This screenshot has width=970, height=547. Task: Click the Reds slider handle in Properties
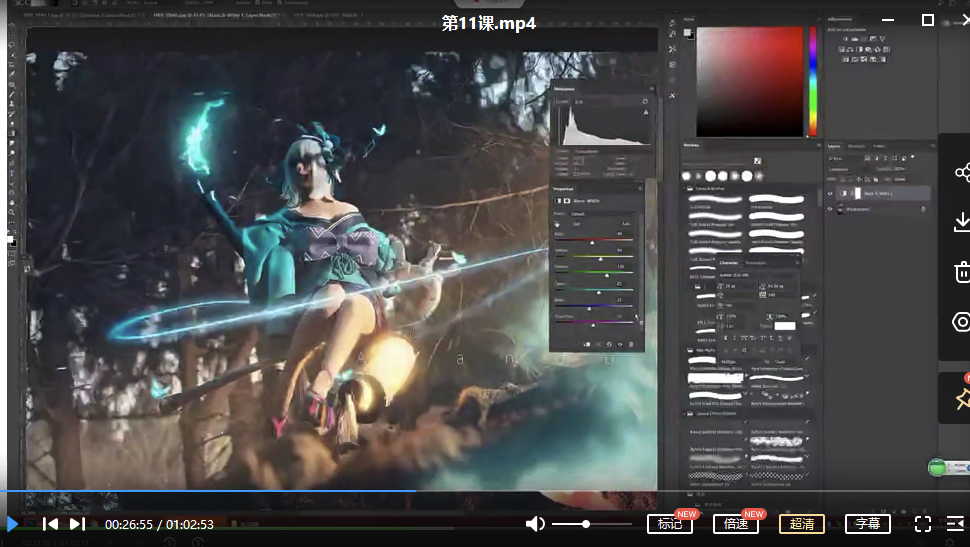592,243
